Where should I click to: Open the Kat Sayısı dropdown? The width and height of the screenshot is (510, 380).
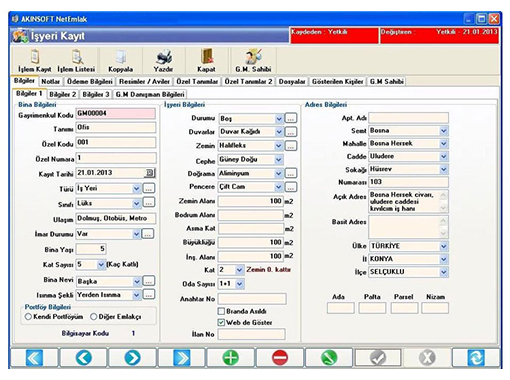click(x=101, y=265)
